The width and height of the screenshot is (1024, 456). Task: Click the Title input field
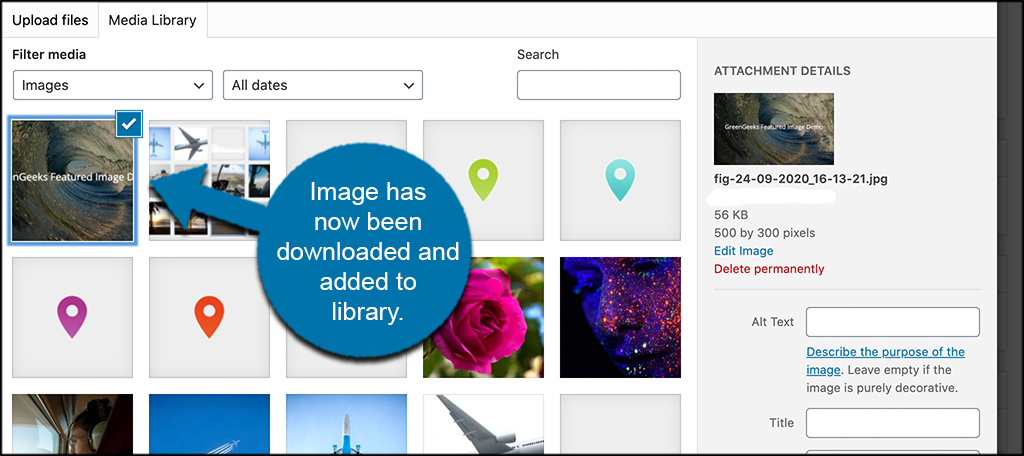coord(893,423)
